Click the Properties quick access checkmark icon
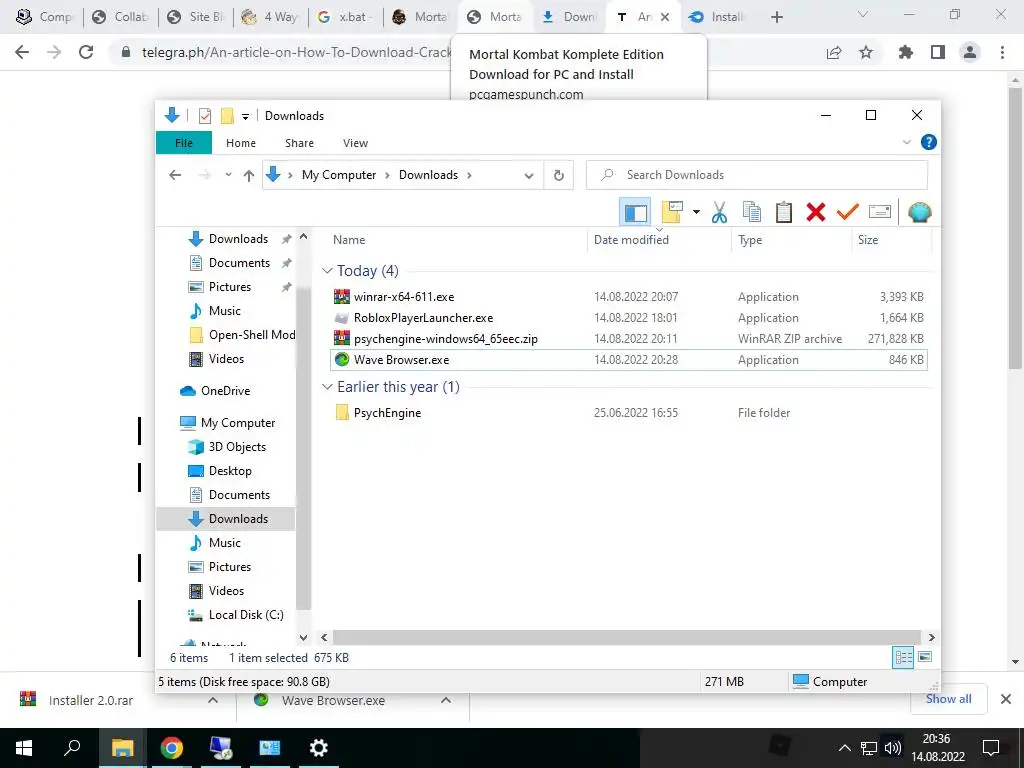The height and width of the screenshot is (768, 1024). [x=204, y=116]
